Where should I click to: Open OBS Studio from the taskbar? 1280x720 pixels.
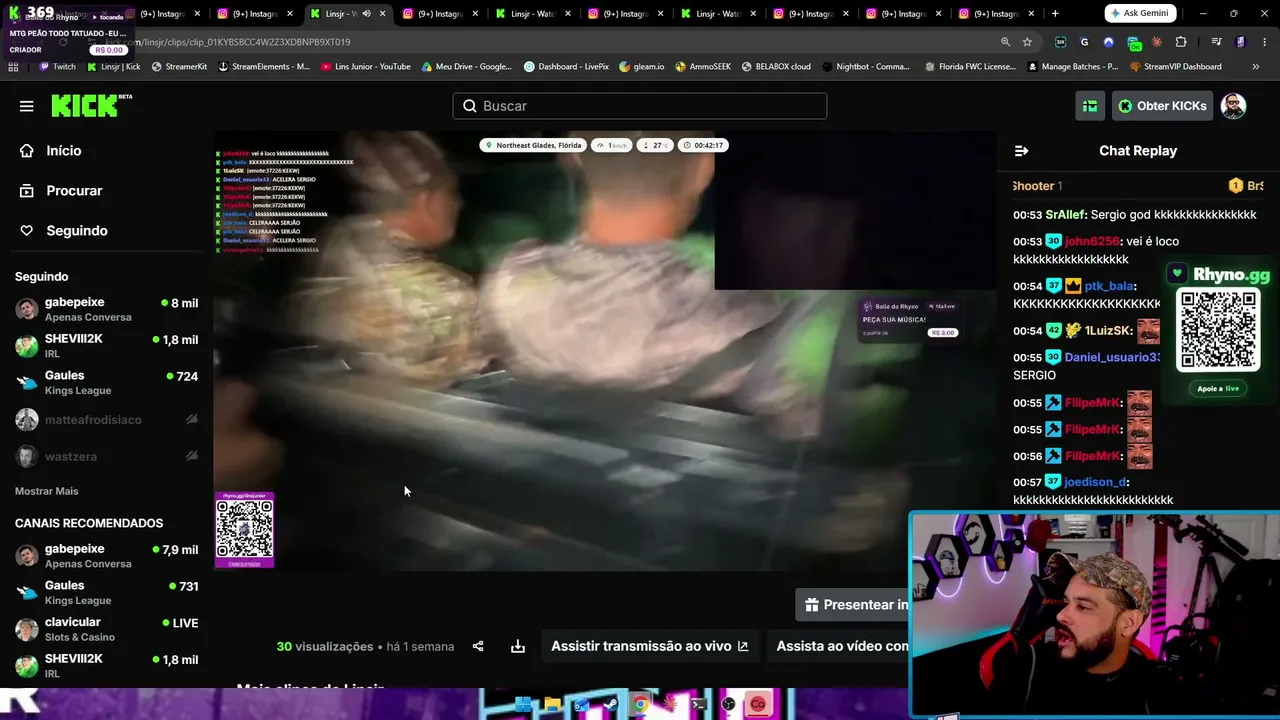(728, 704)
